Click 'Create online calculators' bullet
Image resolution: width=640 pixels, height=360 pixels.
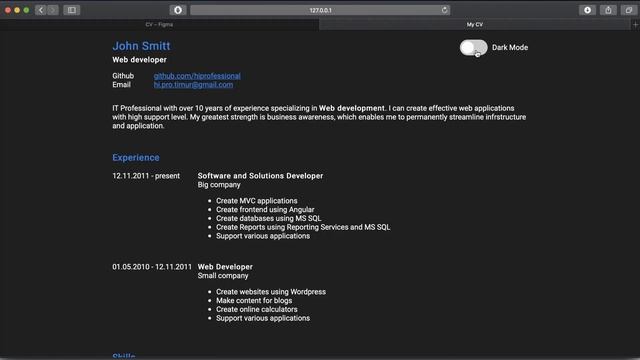click(x=257, y=309)
